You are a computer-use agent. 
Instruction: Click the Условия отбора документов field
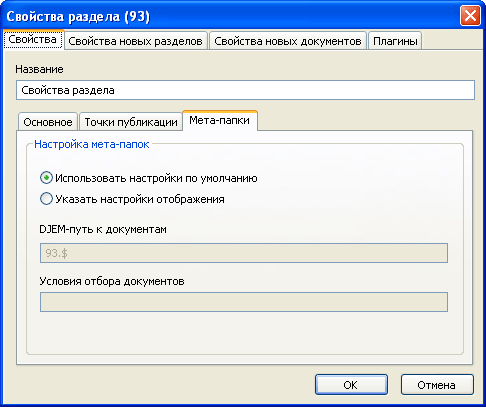[x=244, y=302]
